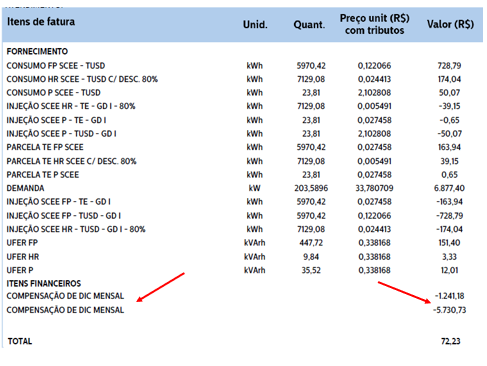Click the 'TOTAL' row label

(20, 341)
